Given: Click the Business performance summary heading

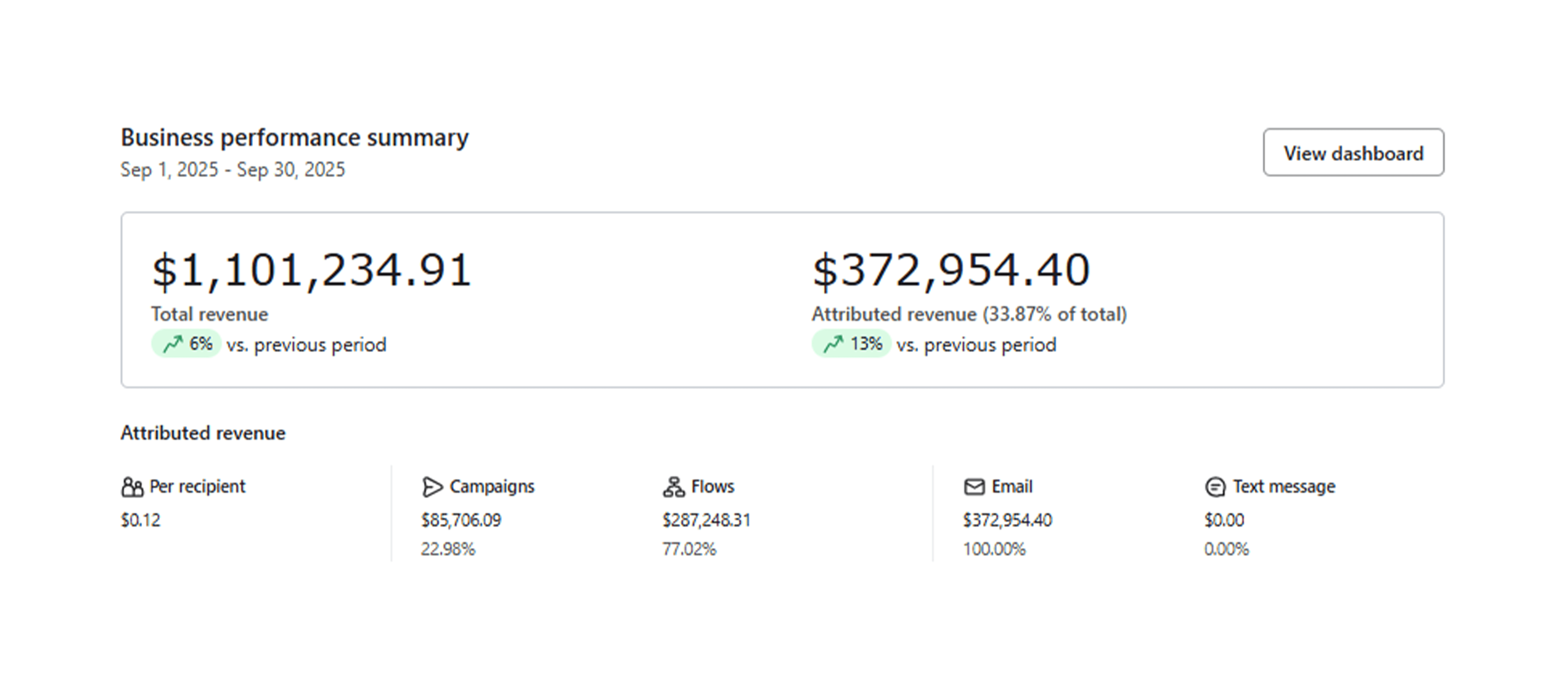Looking at the screenshot, I should click(x=294, y=137).
